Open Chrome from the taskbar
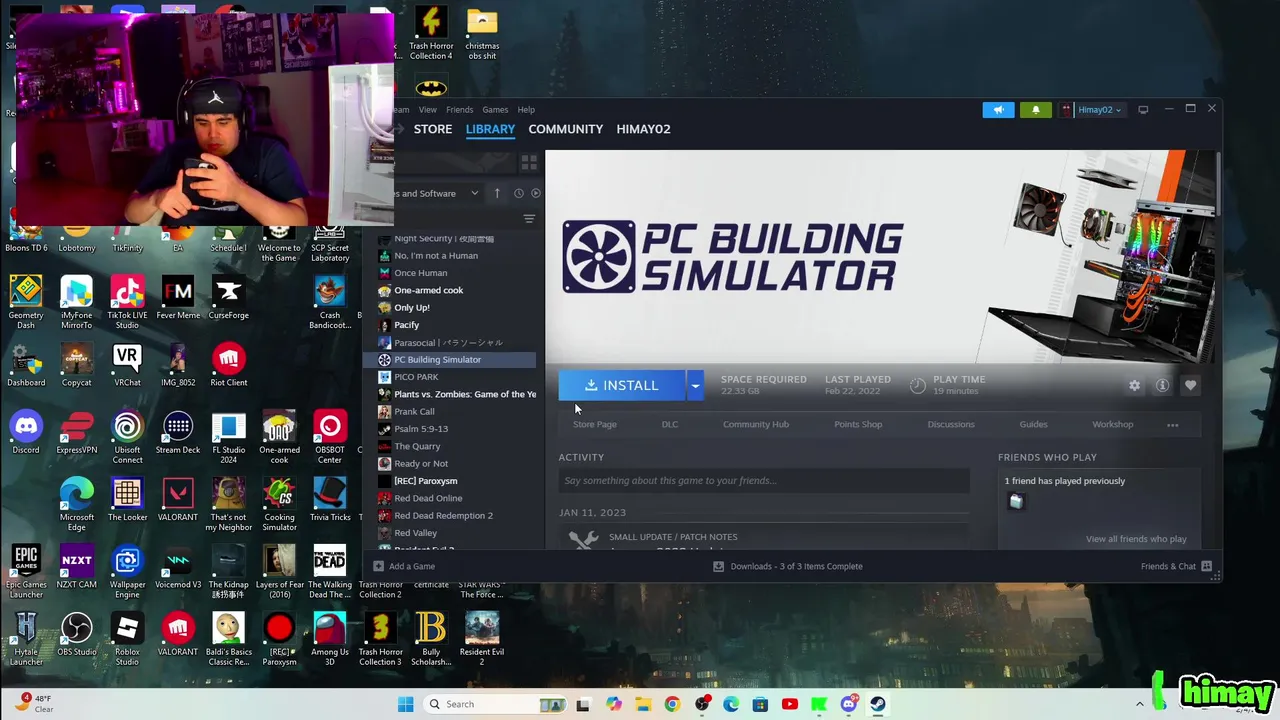 tap(672, 704)
